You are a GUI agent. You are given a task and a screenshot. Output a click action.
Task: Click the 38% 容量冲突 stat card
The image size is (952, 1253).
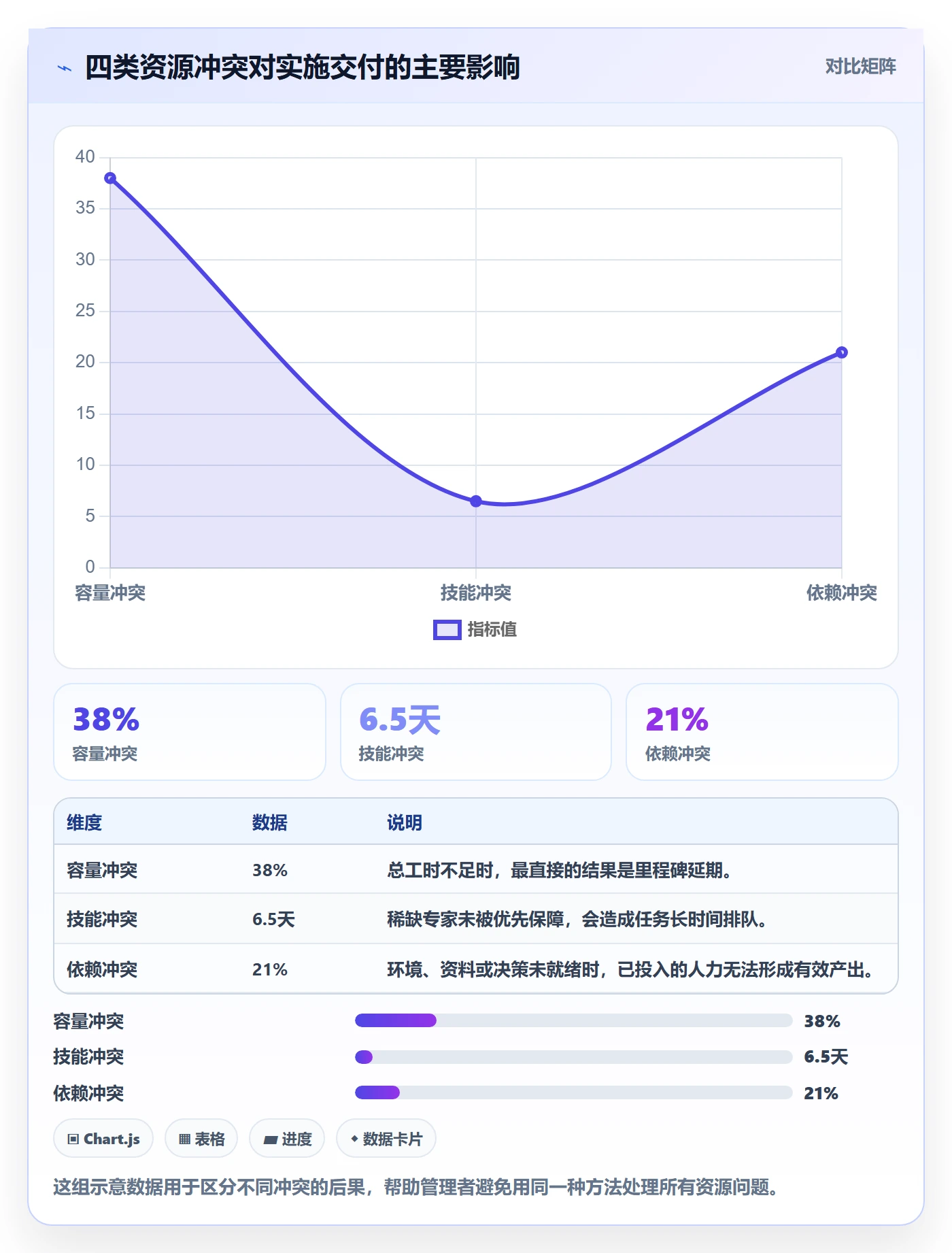(x=190, y=732)
